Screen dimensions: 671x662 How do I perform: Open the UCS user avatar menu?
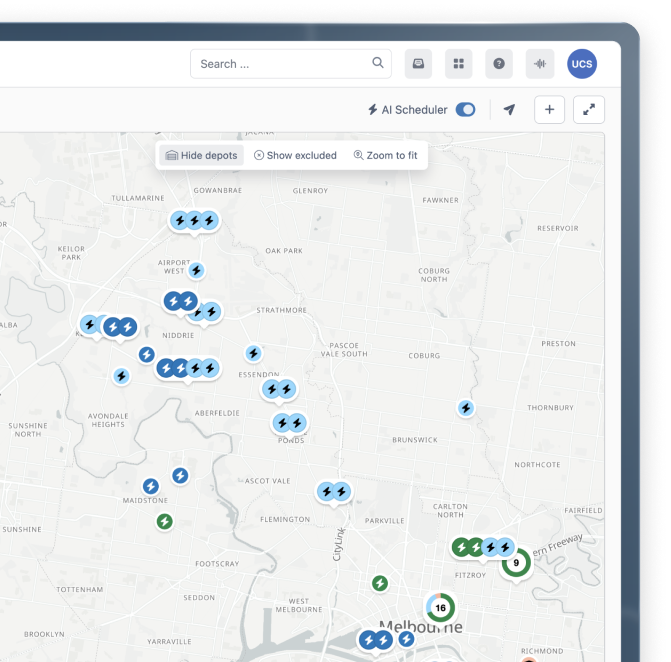pyautogui.click(x=582, y=64)
